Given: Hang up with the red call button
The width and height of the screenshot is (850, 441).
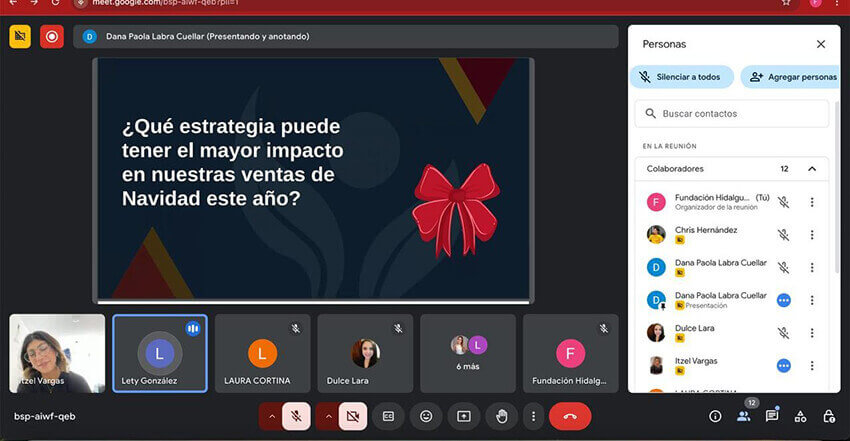Looking at the screenshot, I should click(x=570, y=416).
